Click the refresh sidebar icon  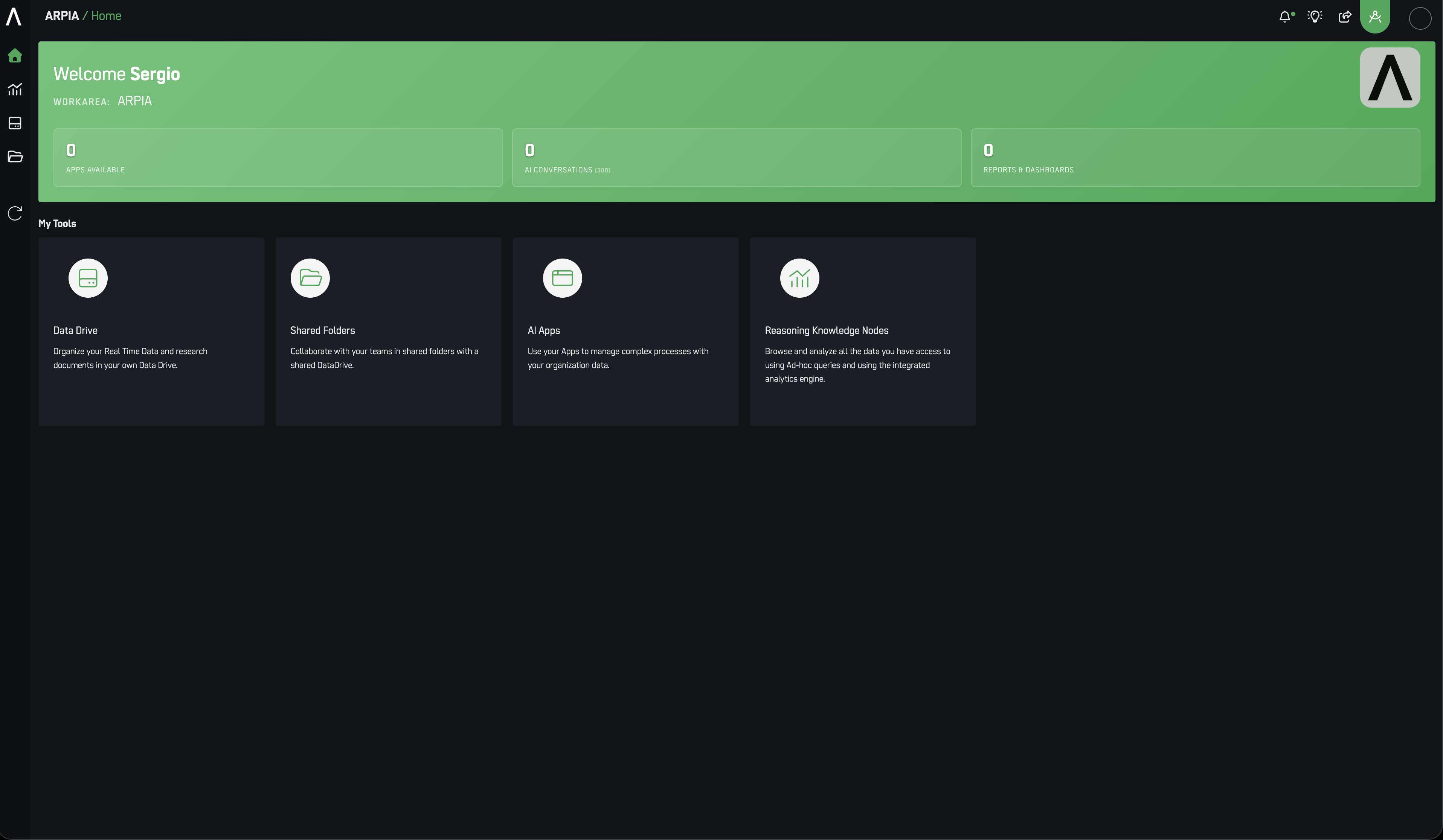click(15, 213)
